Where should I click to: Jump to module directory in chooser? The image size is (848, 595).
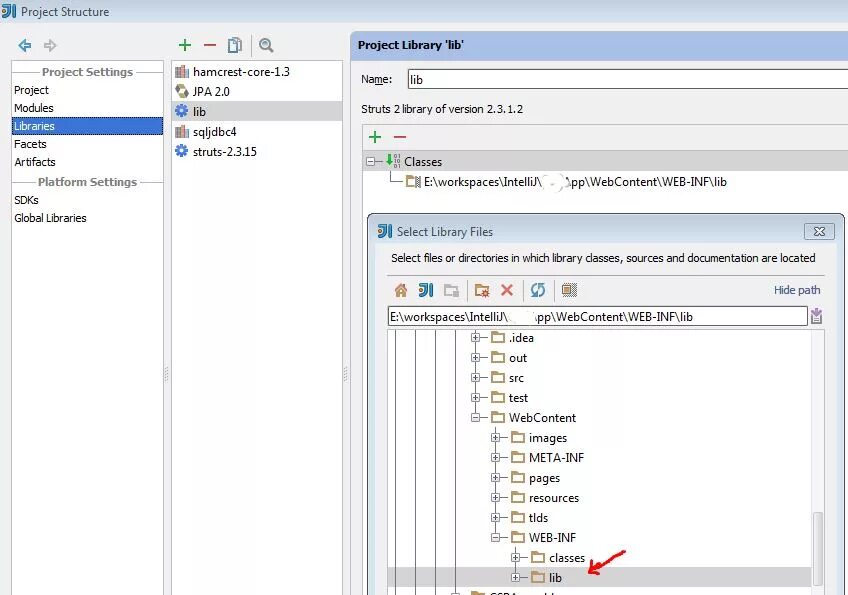pyautogui.click(x=451, y=290)
